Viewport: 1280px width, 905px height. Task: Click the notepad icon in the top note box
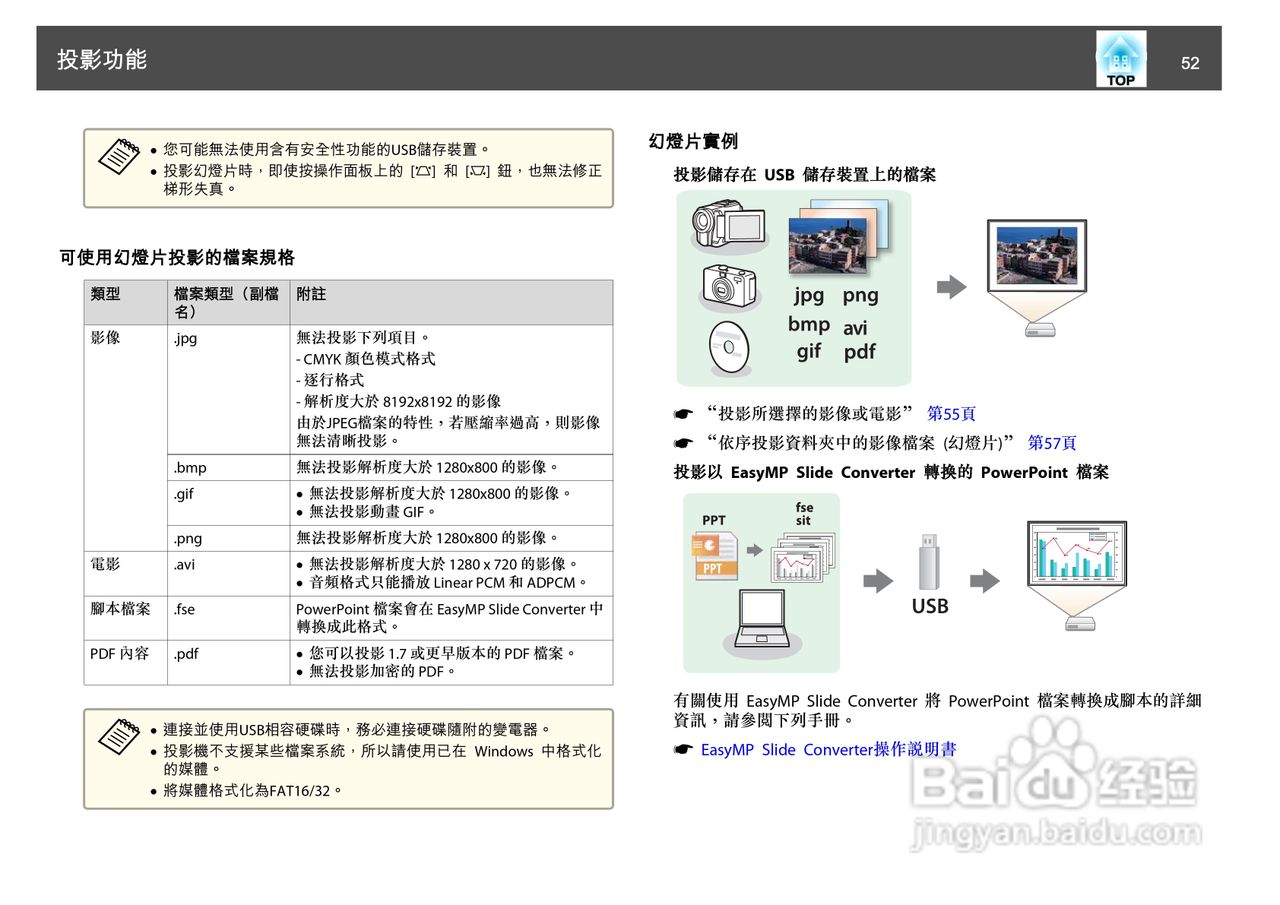[x=119, y=156]
